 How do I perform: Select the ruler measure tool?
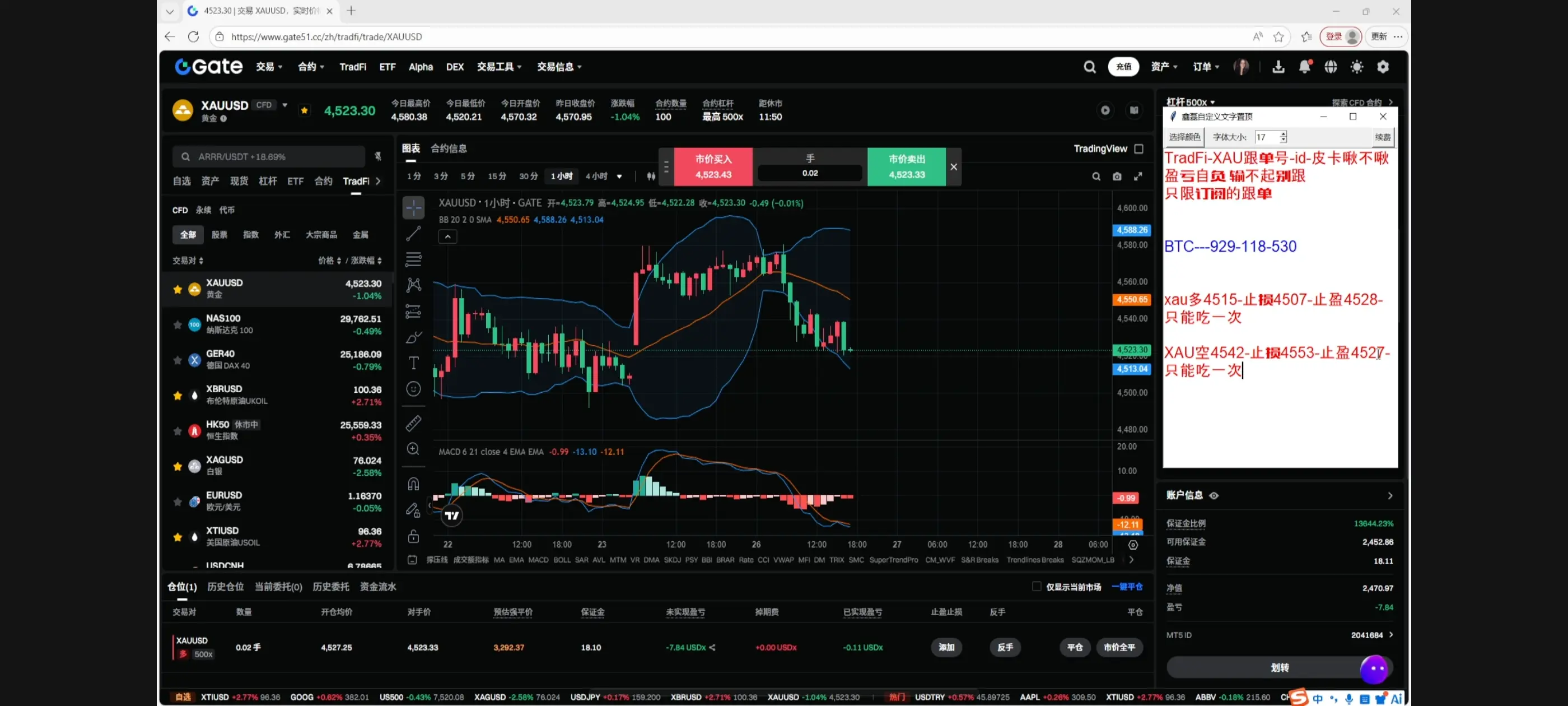413,422
